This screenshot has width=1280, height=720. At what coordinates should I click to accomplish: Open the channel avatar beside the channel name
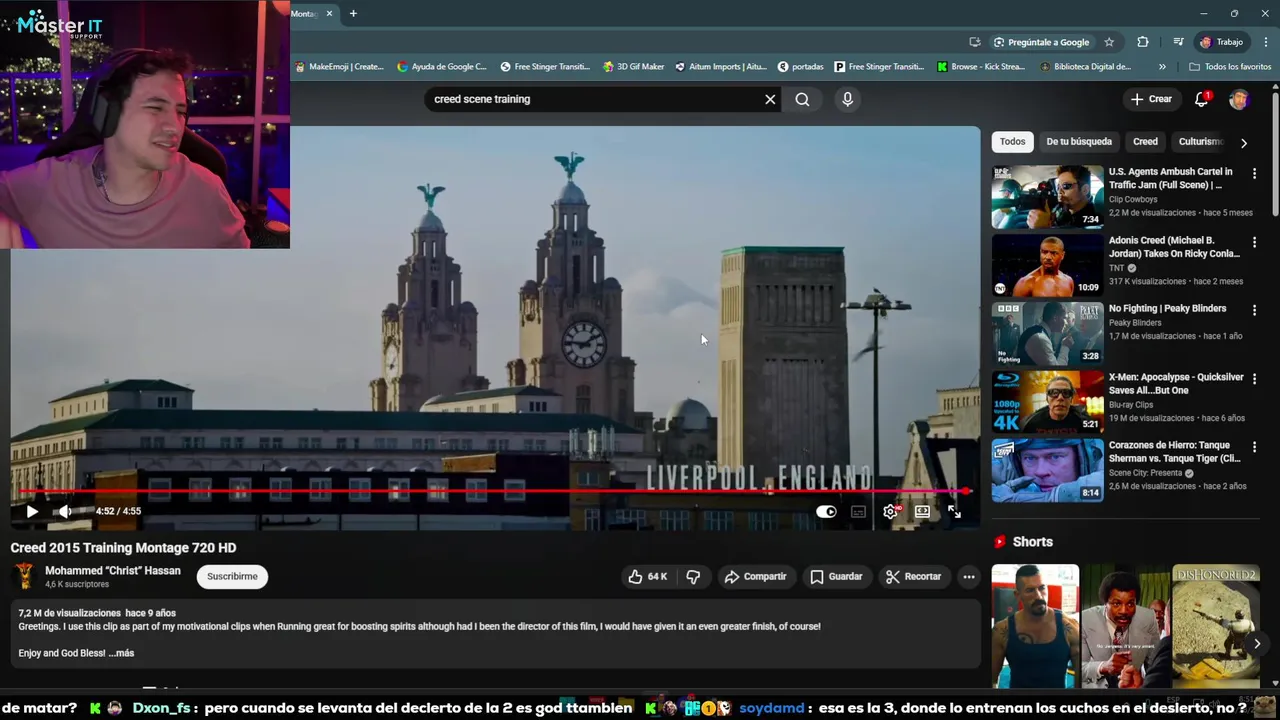[24, 576]
